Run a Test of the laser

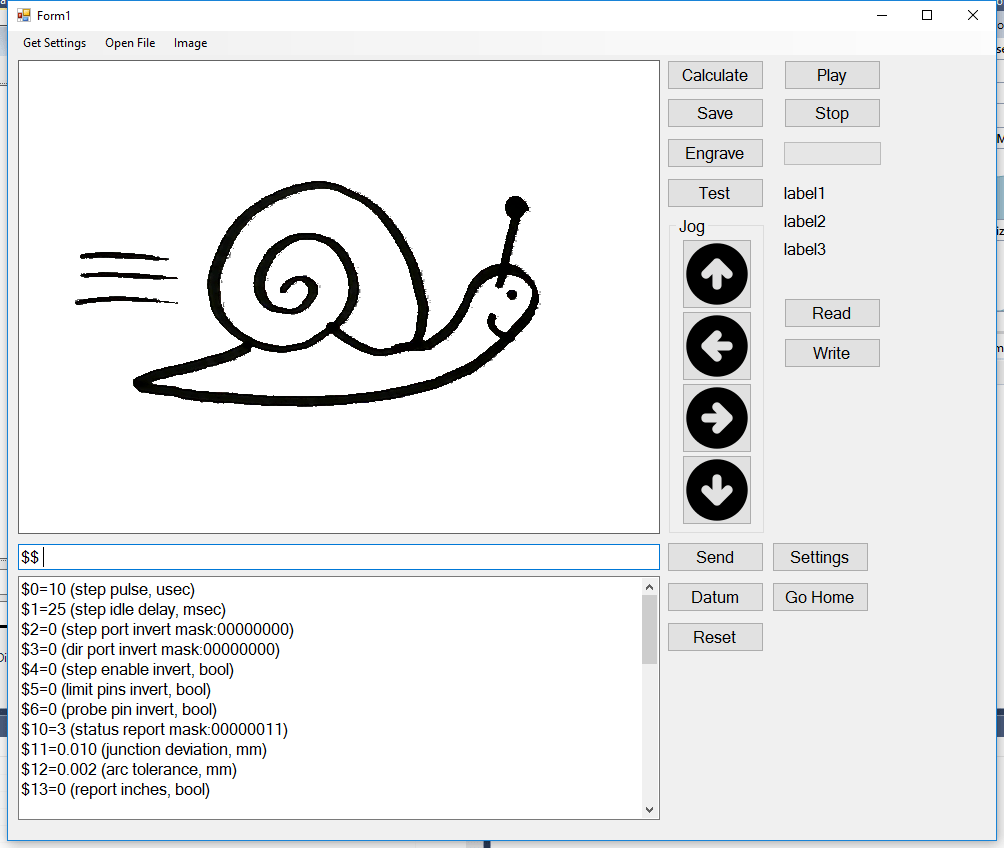point(715,192)
